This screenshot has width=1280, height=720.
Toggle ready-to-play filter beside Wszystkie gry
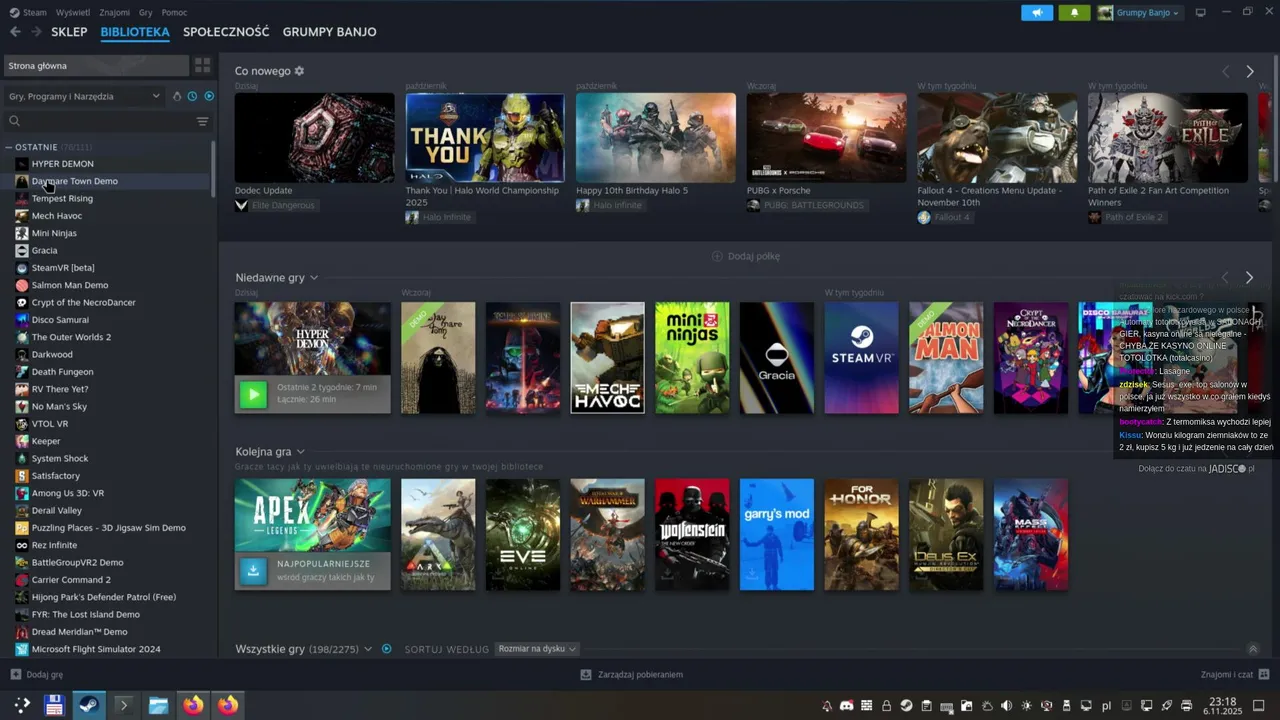[x=386, y=649]
